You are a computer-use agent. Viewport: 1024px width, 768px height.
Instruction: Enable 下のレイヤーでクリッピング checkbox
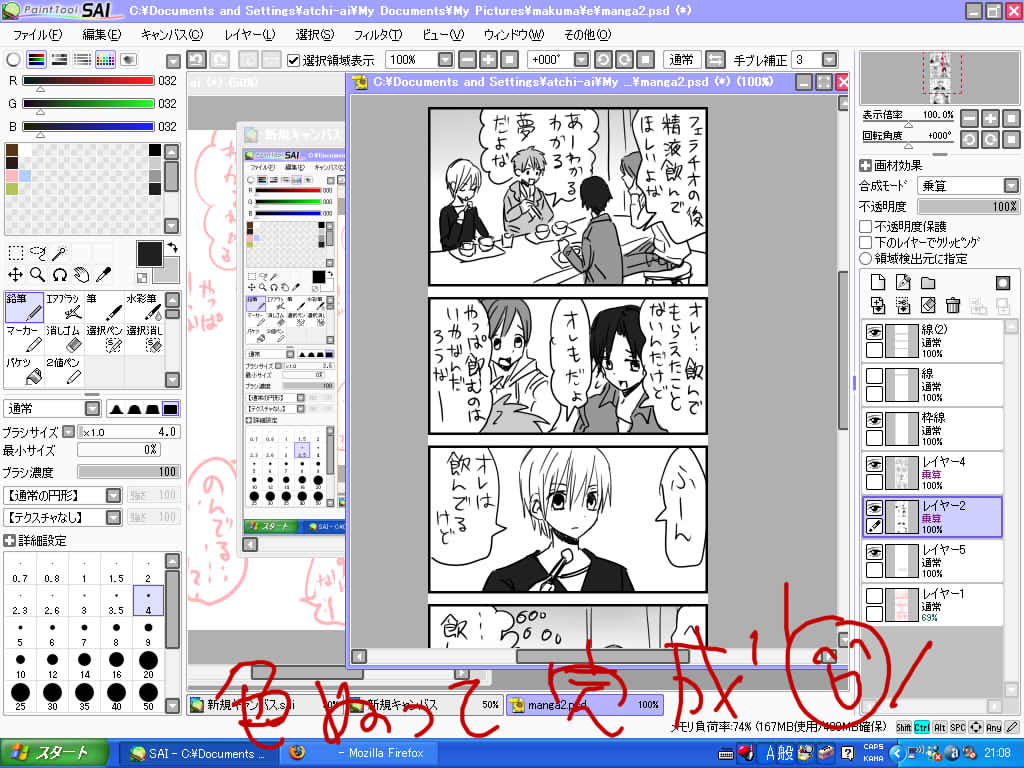click(865, 242)
